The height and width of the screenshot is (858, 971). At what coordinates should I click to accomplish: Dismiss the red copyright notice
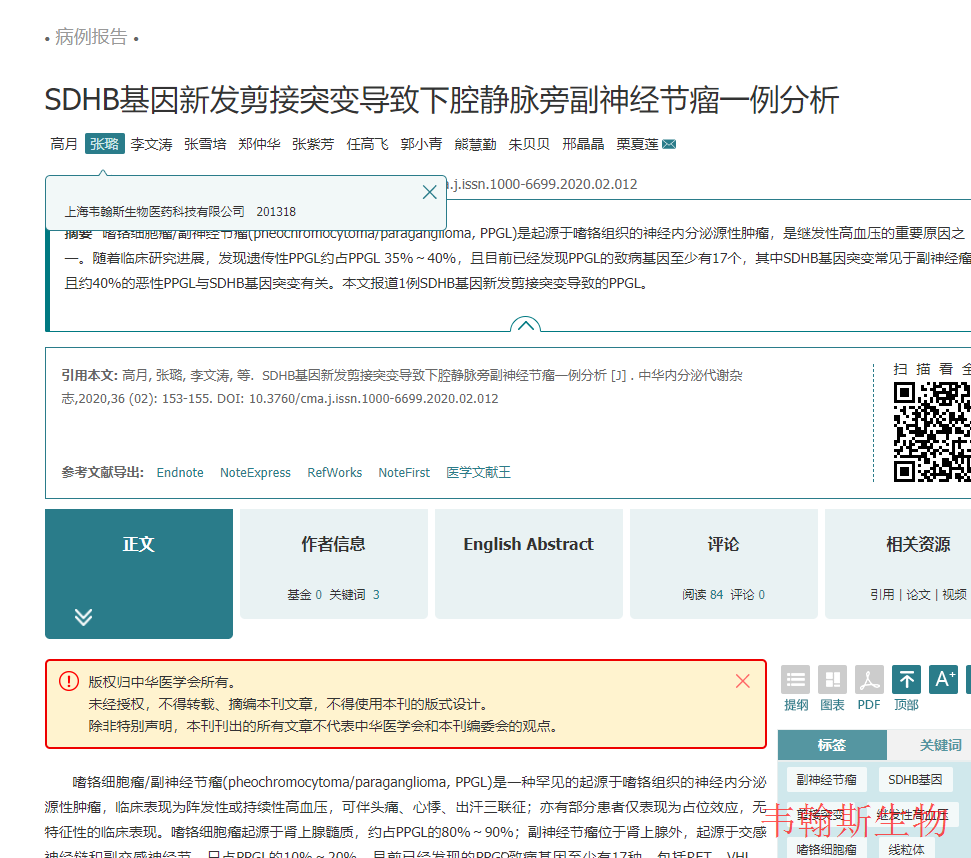coord(742,681)
